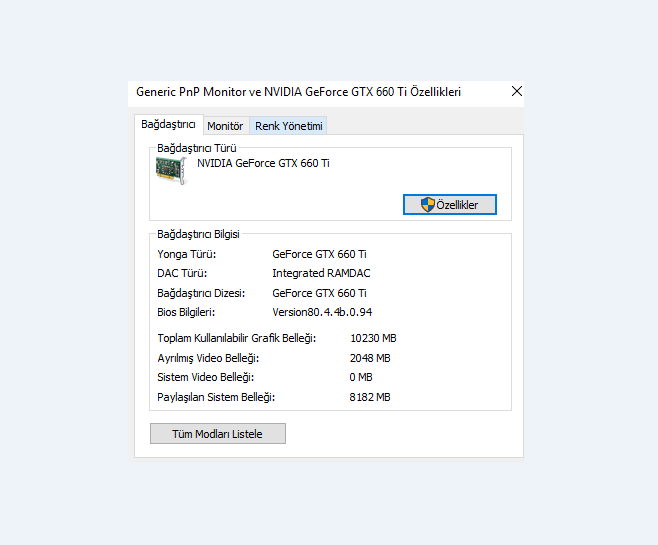Click the dialog title bar text
Image resolution: width=658 pixels, height=545 pixels.
[298, 92]
